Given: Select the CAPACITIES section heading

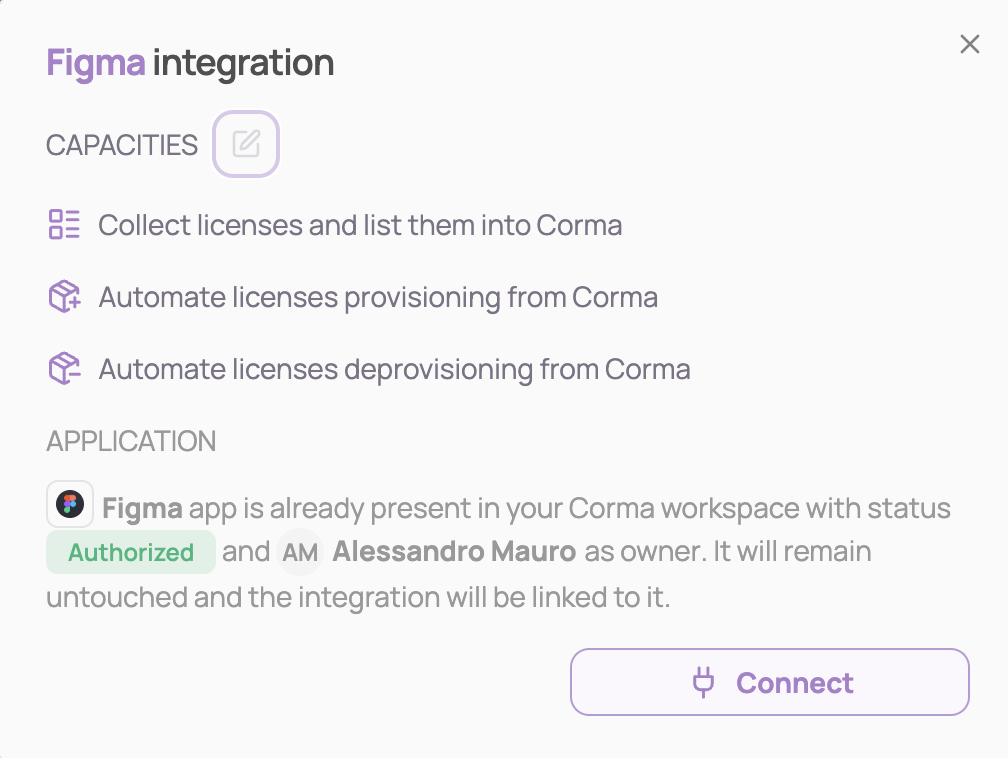Looking at the screenshot, I should 122,145.
